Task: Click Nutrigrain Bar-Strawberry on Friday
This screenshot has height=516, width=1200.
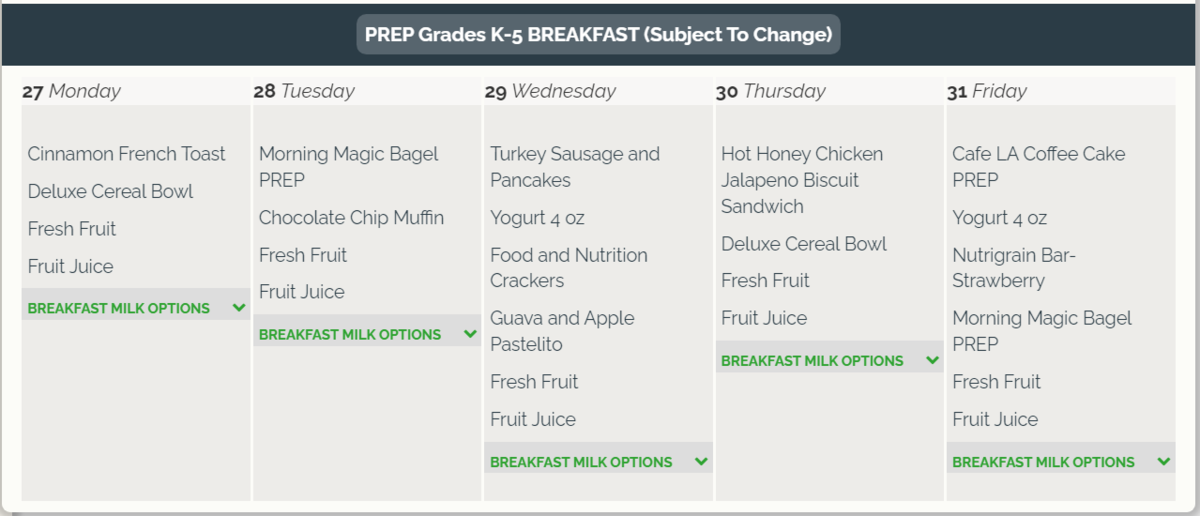Action: (x=1013, y=268)
